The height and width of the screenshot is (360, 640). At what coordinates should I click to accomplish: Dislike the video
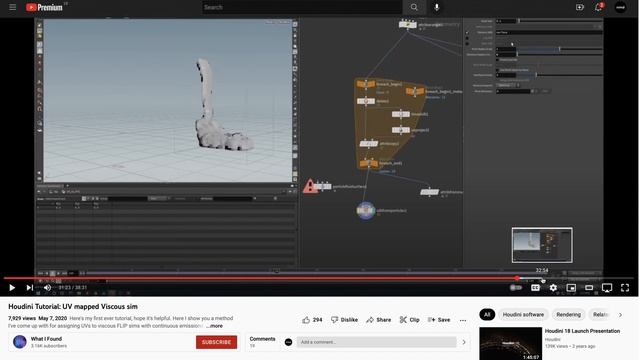tap(344, 320)
